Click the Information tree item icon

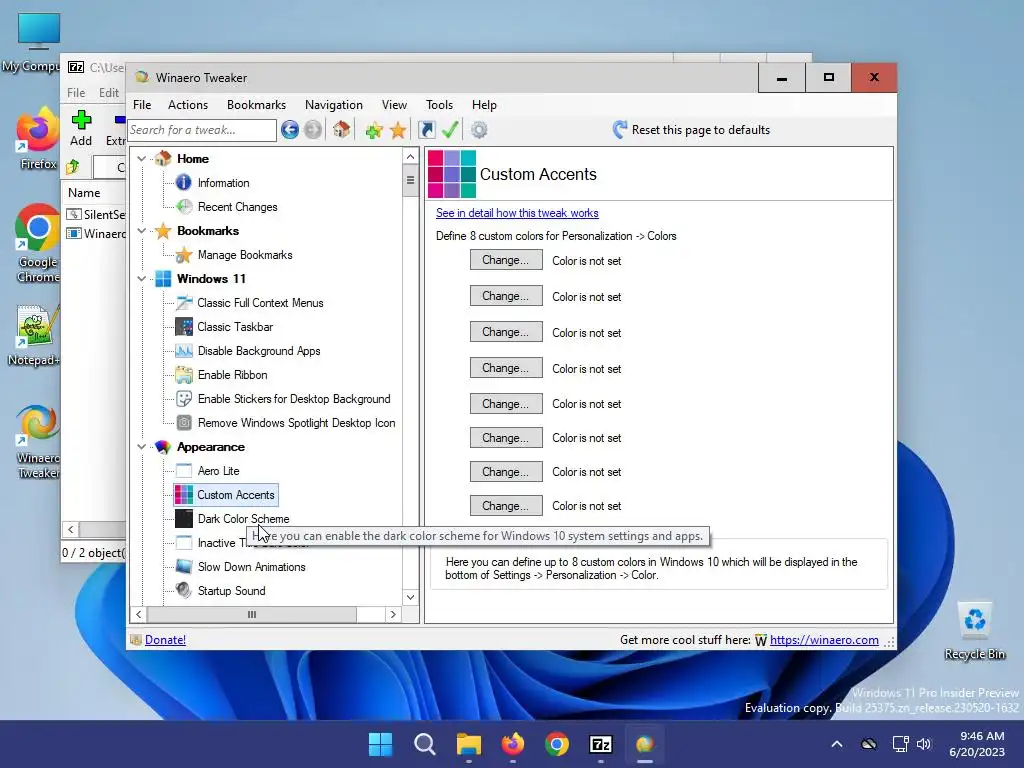coord(184,183)
